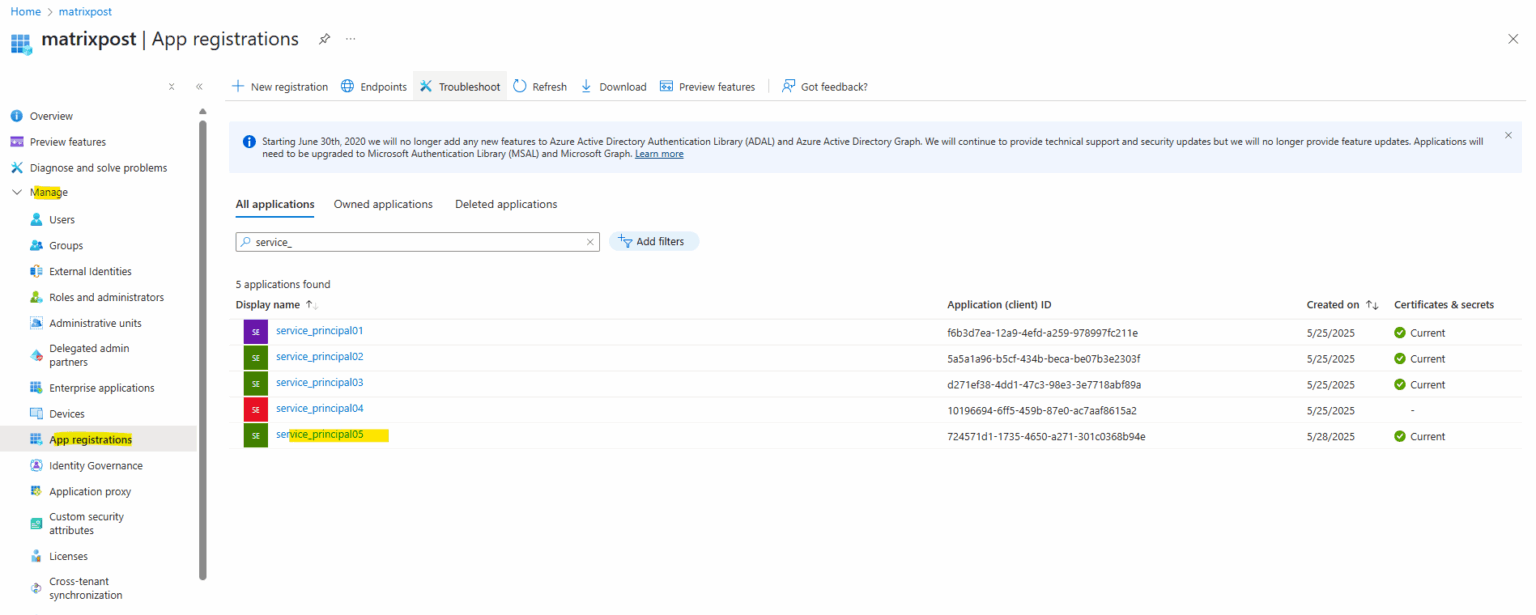1536x615 pixels.
Task: Open service_principal05 registration
Action: pyautogui.click(x=319, y=436)
